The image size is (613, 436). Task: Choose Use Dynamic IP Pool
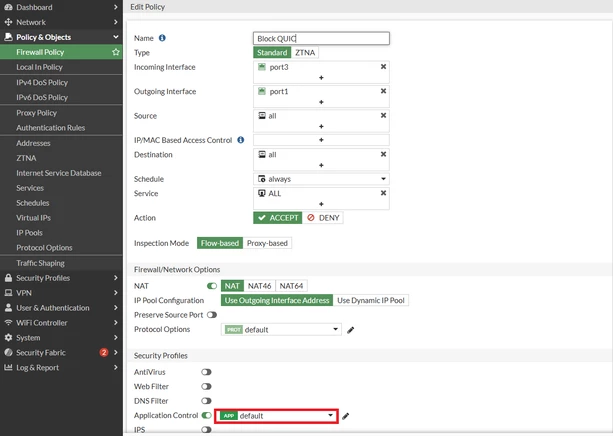(371, 300)
